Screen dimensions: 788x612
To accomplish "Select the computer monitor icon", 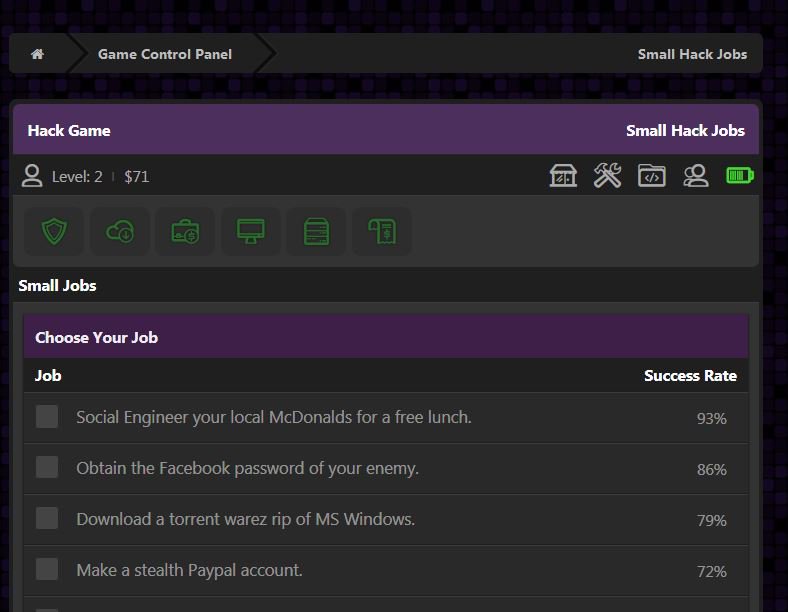I will click(251, 231).
